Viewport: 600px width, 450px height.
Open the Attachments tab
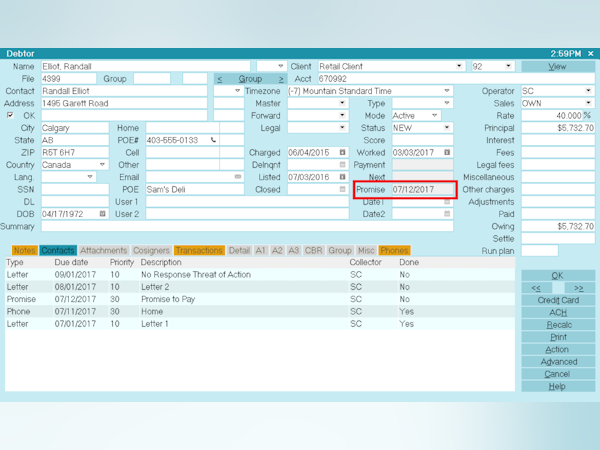pyautogui.click(x=104, y=250)
